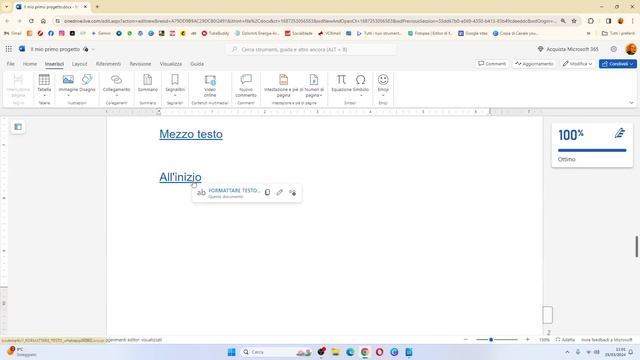The width and height of the screenshot is (640, 360).
Task: Adjust the zoom slider handle
Action: coord(491,340)
